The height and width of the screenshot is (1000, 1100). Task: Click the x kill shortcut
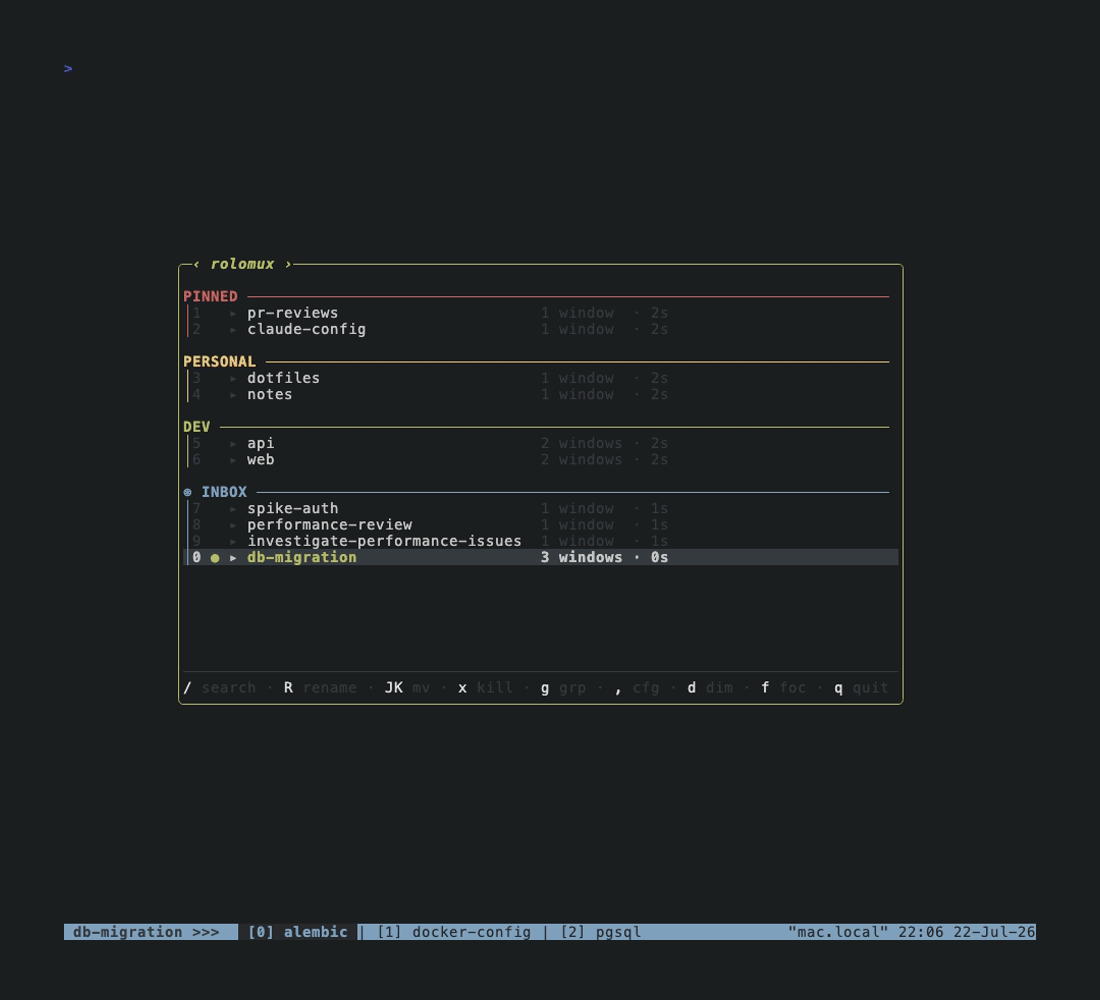tap(485, 688)
